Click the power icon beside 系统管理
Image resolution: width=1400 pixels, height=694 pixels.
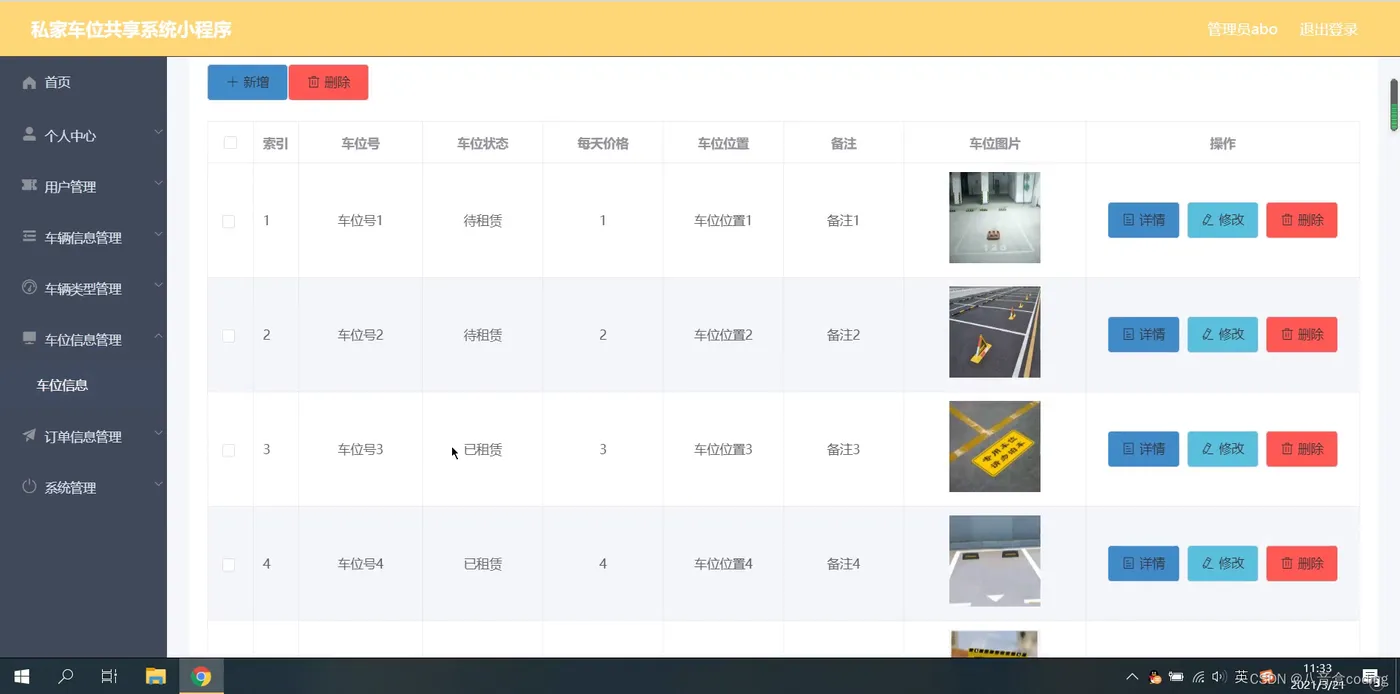[x=29, y=487]
